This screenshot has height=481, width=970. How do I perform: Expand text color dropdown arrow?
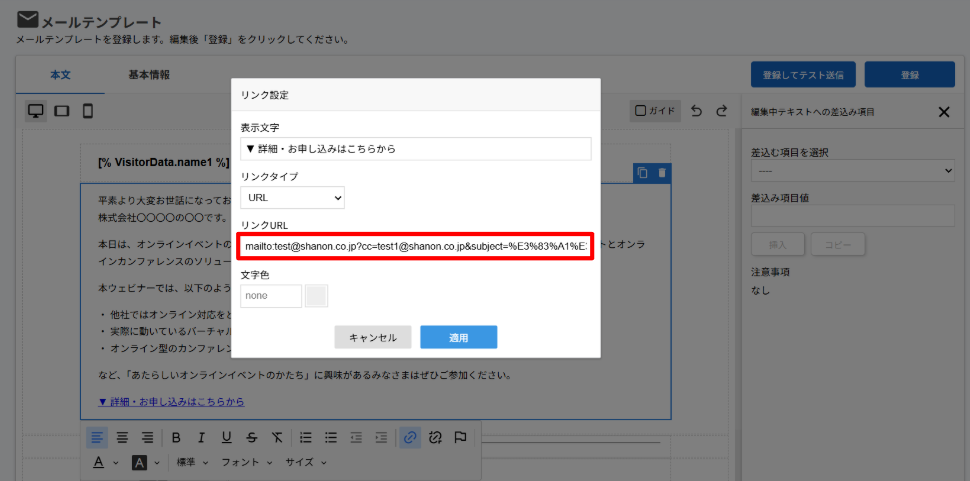(116, 462)
